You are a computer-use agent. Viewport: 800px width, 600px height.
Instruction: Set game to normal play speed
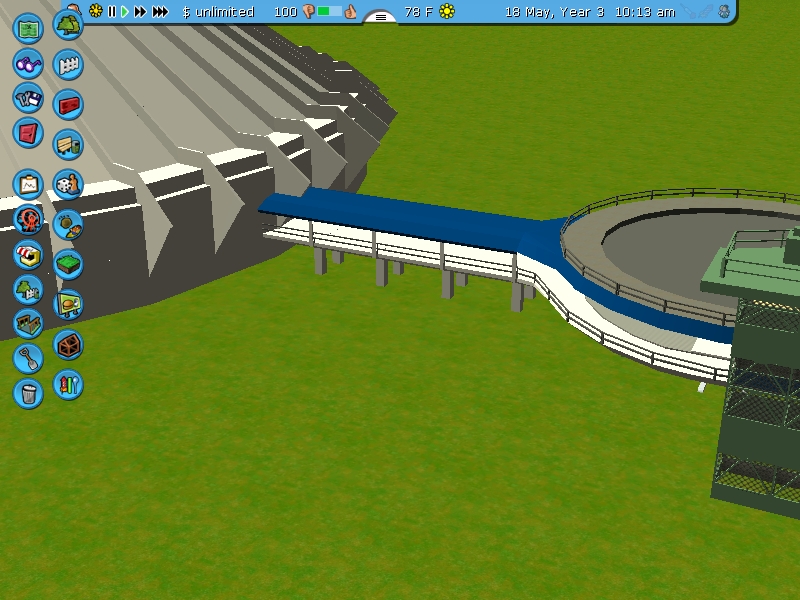(x=125, y=12)
